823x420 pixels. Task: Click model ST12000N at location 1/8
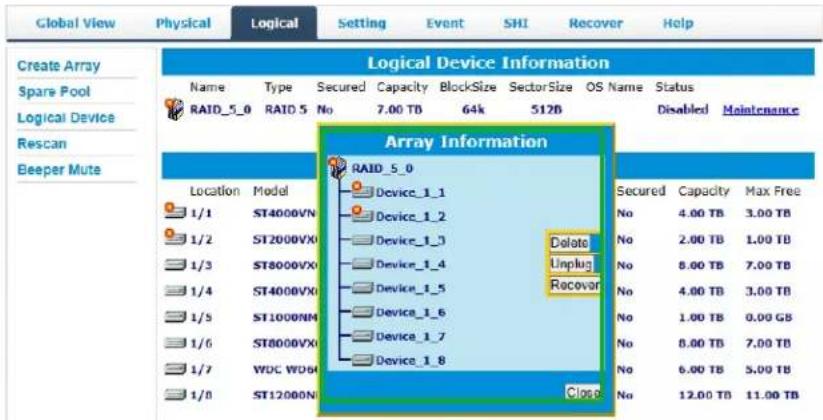[284, 395]
